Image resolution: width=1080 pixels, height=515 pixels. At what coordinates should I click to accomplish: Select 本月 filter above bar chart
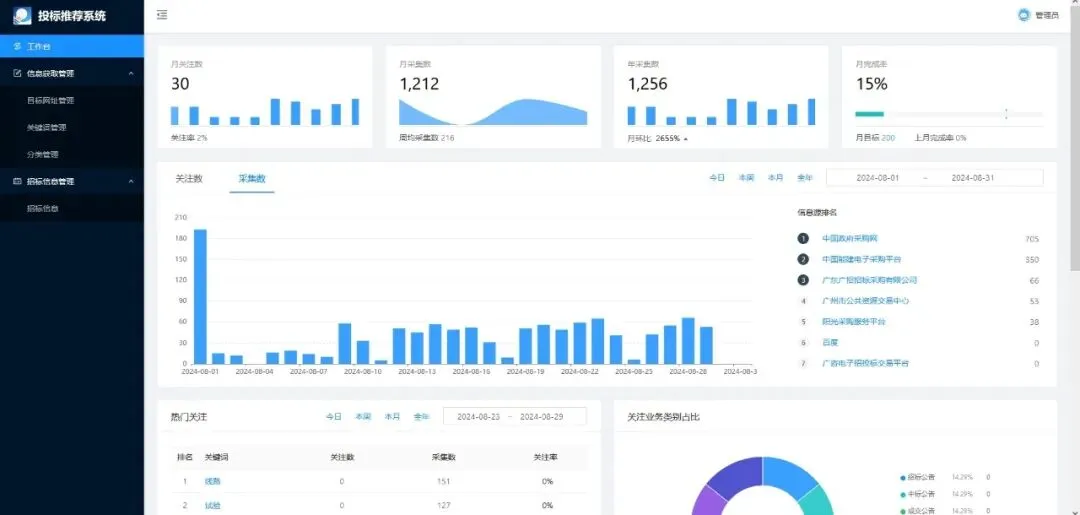tap(776, 178)
